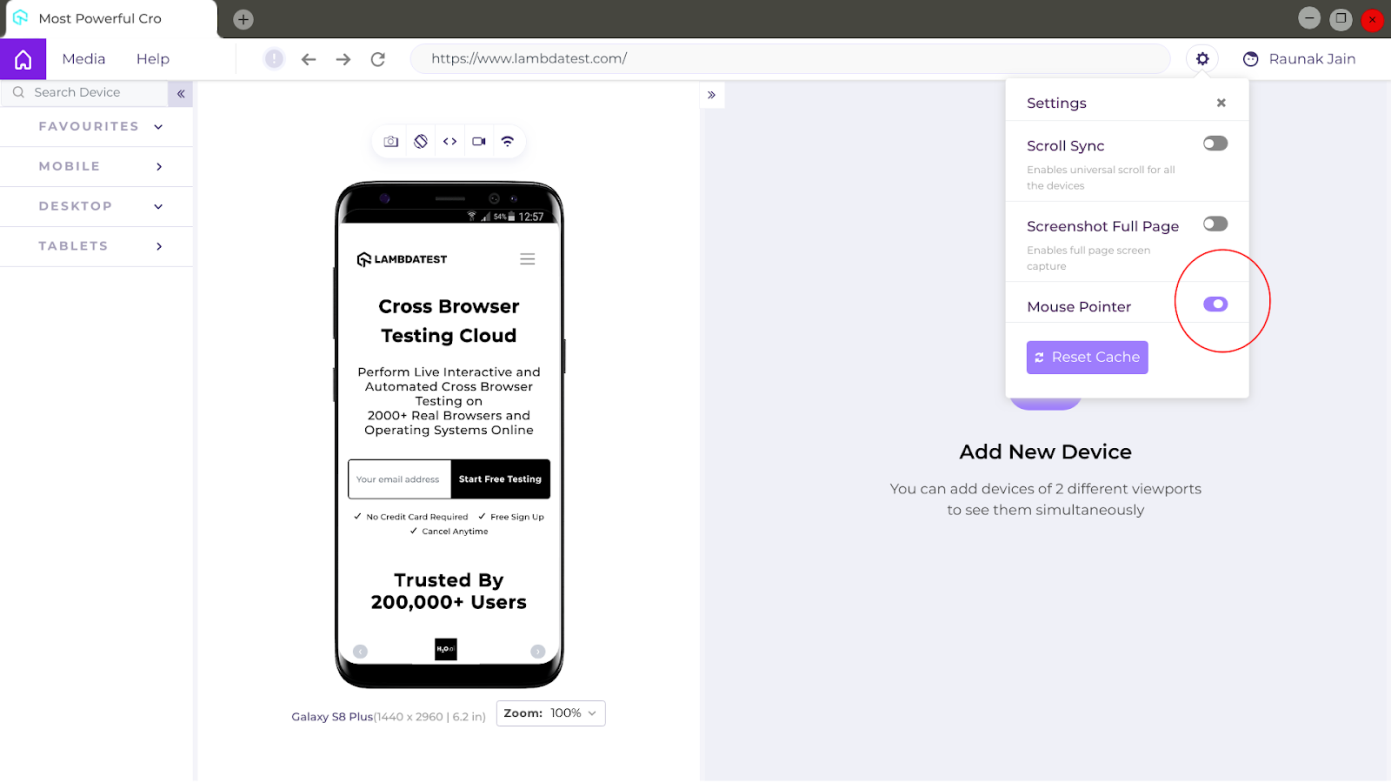Open hamburger menu in phone preview
The height and width of the screenshot is (783, 1391).
point(527,259)
